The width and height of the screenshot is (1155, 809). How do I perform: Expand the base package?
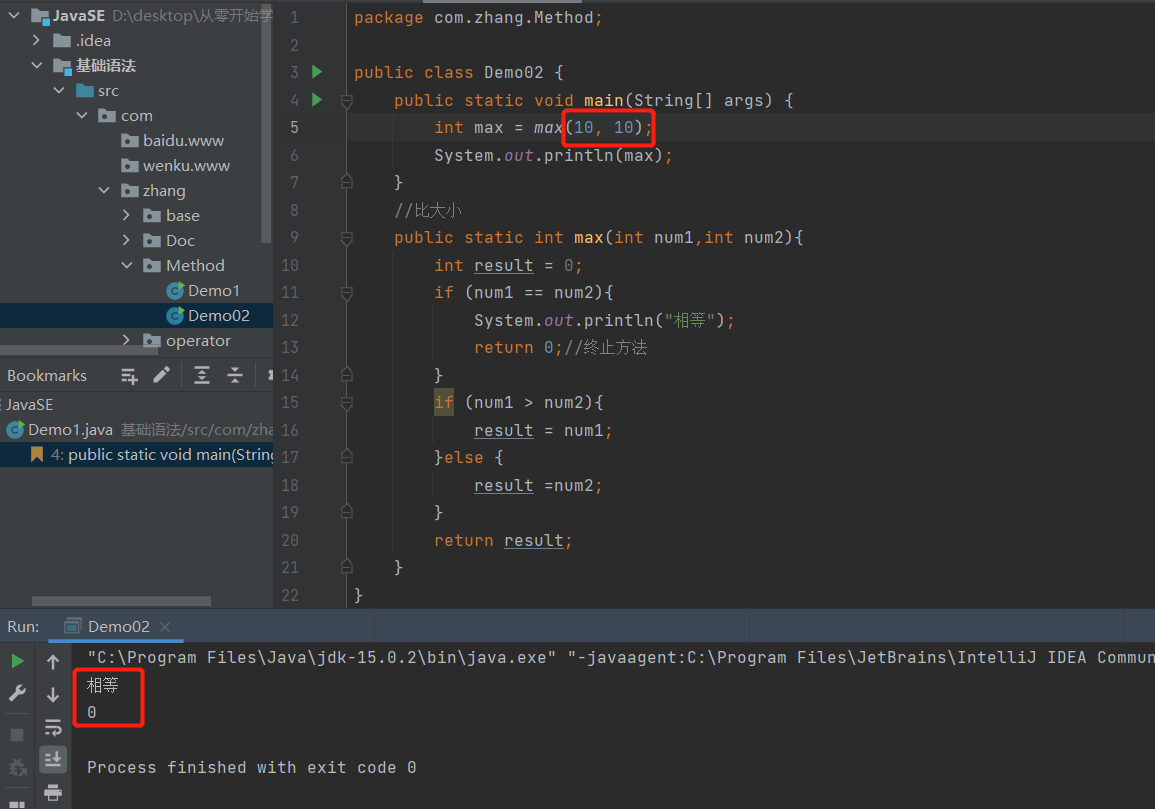127,215
